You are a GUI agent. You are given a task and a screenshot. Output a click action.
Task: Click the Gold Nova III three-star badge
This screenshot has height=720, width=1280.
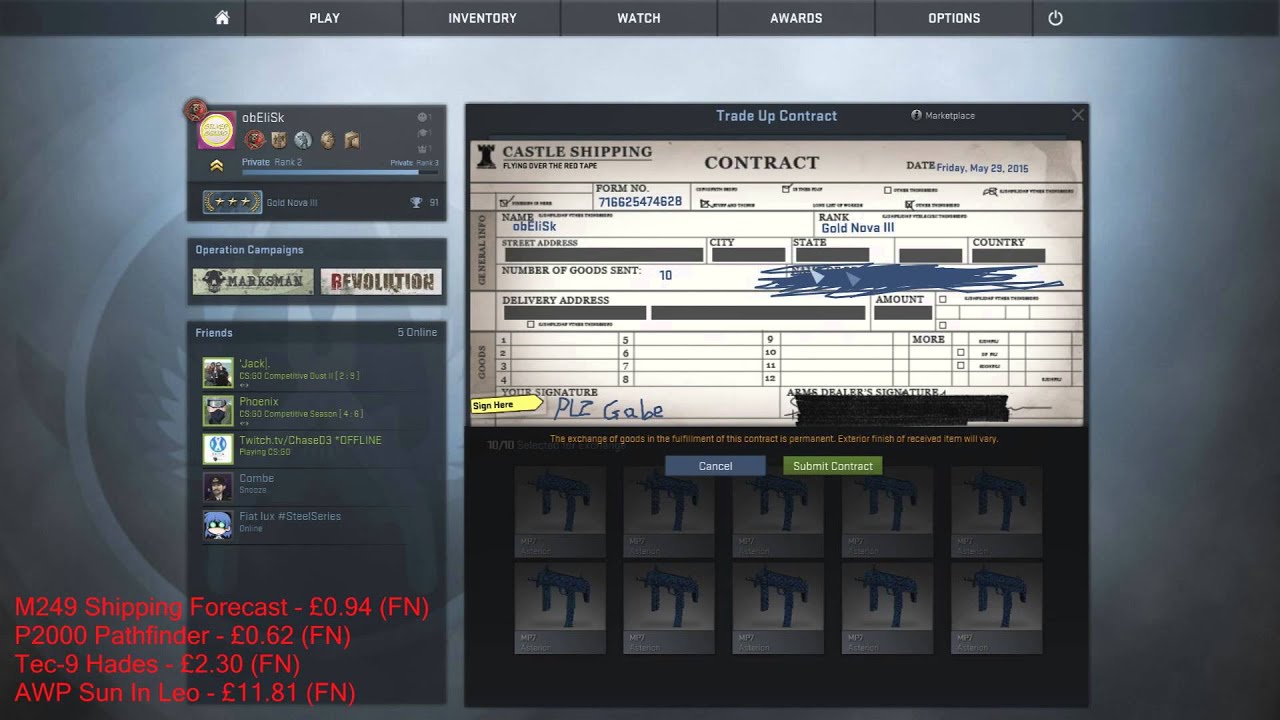coord(232,202)
